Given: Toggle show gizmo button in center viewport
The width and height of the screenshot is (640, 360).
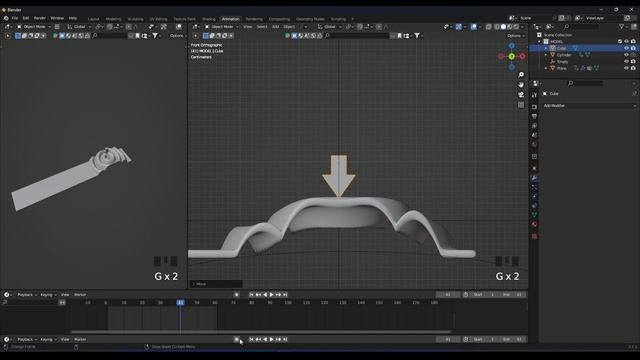Looking at the screenshot, I should (459, 27).
